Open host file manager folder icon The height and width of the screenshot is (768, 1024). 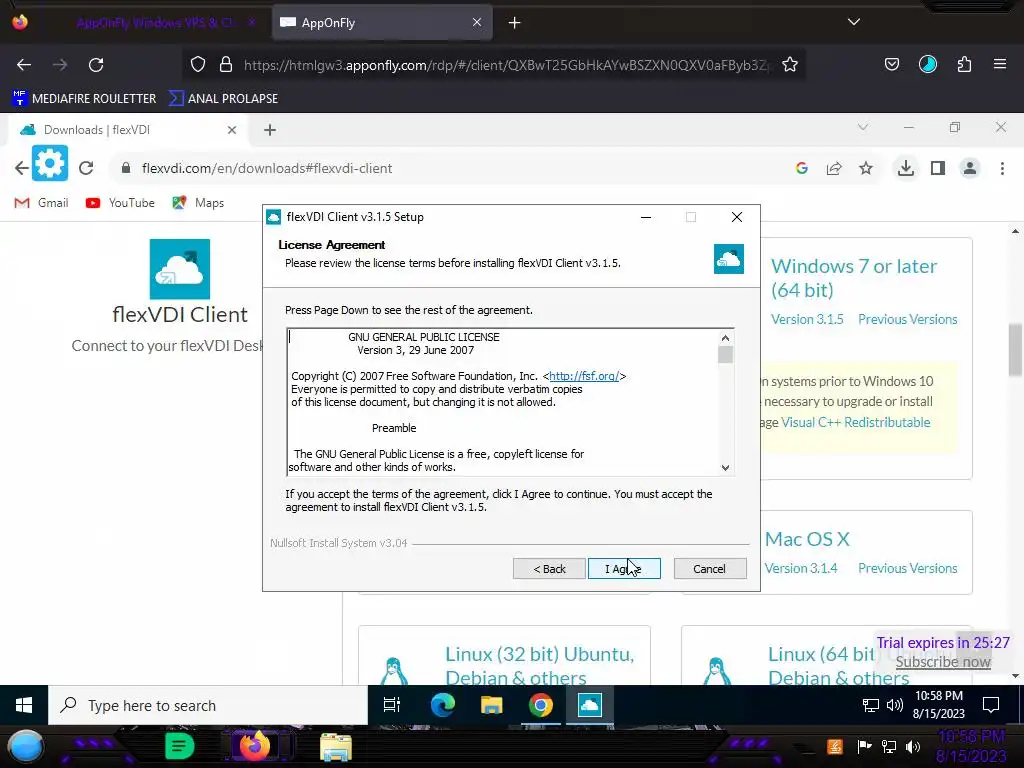pos(336,746)
